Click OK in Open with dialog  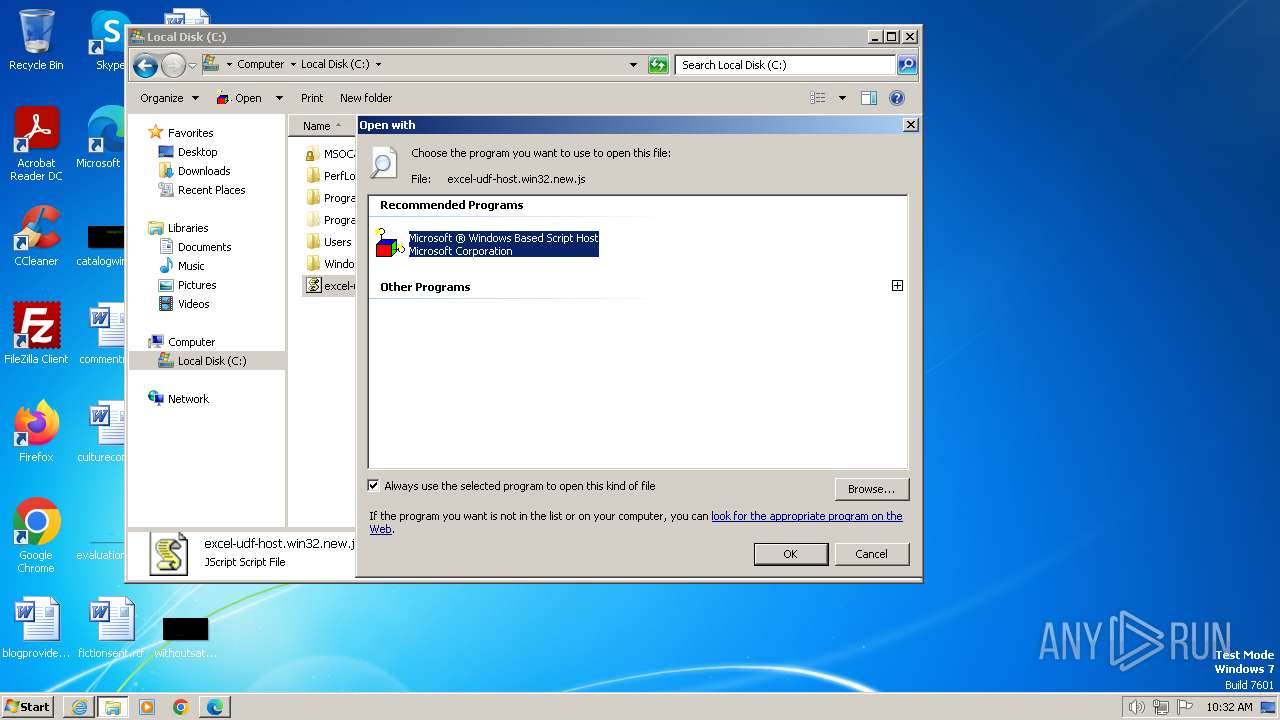(790, 554)
